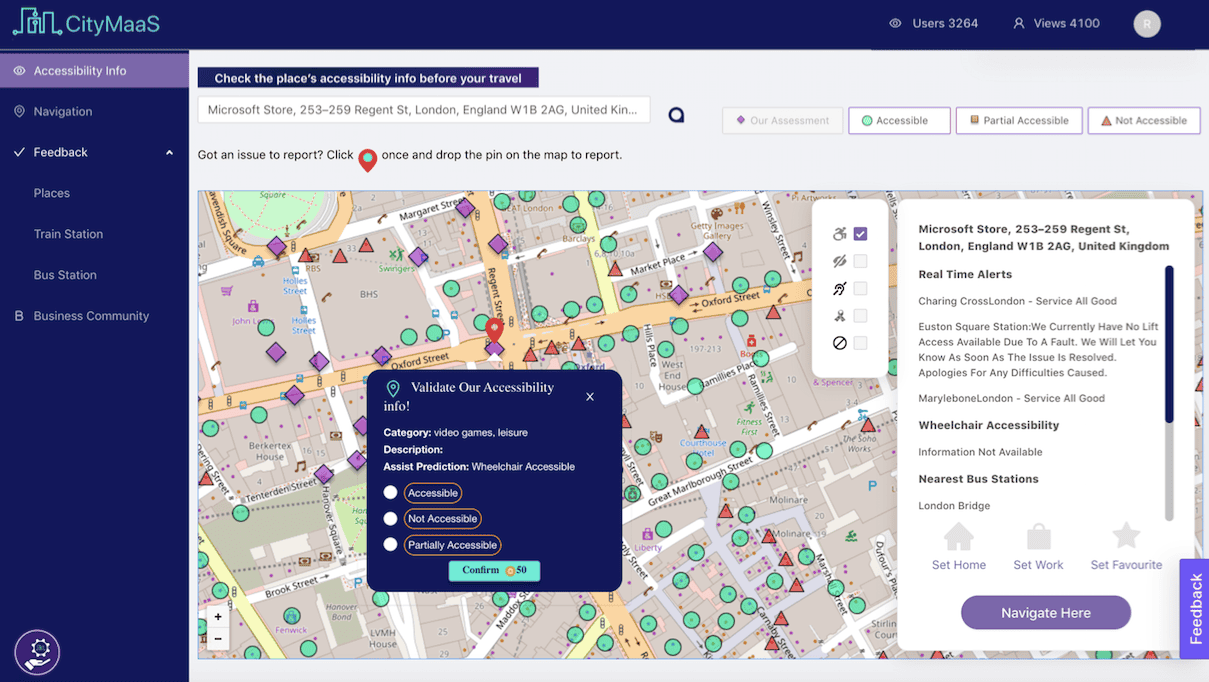Click the CityMaaS logo
Screen dimensions: 1209x682
coord(86,22)
